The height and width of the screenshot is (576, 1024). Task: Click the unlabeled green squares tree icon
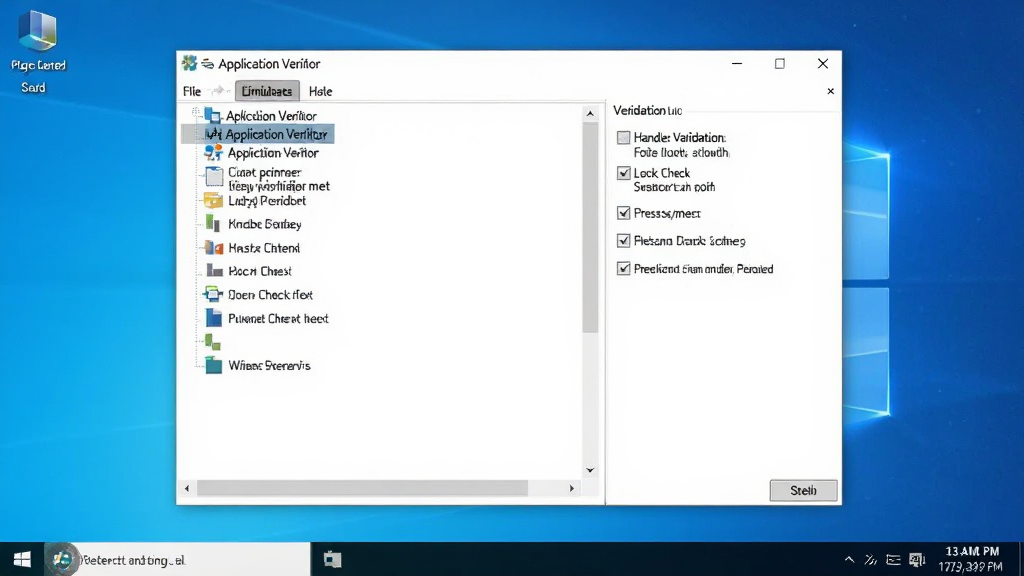click(x=213, y=342)
